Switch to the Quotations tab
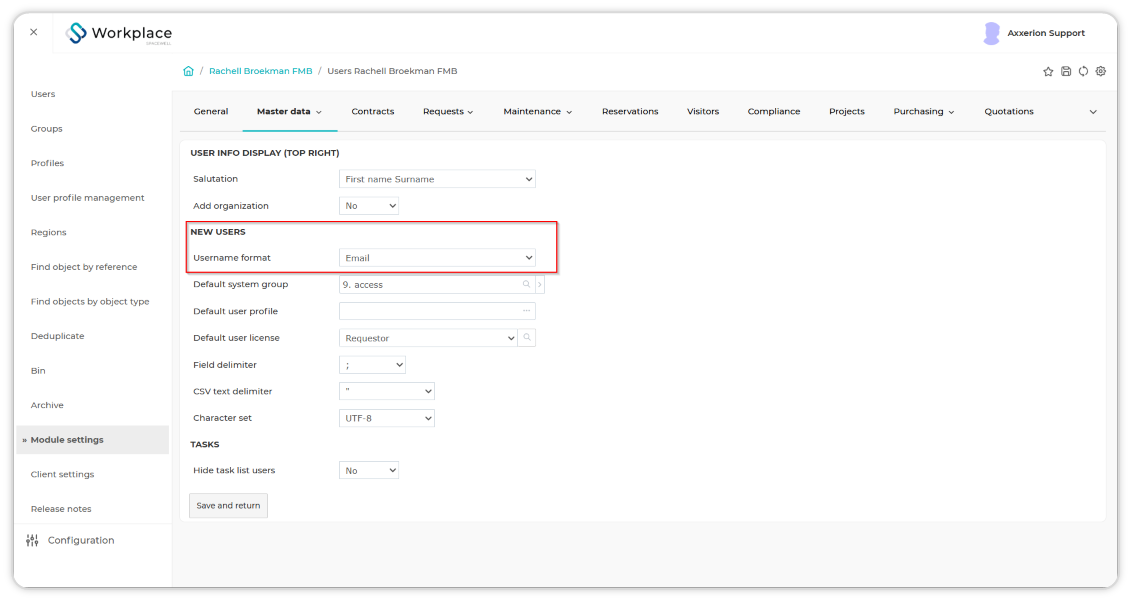1131x601 pixels. (1009, 111)
